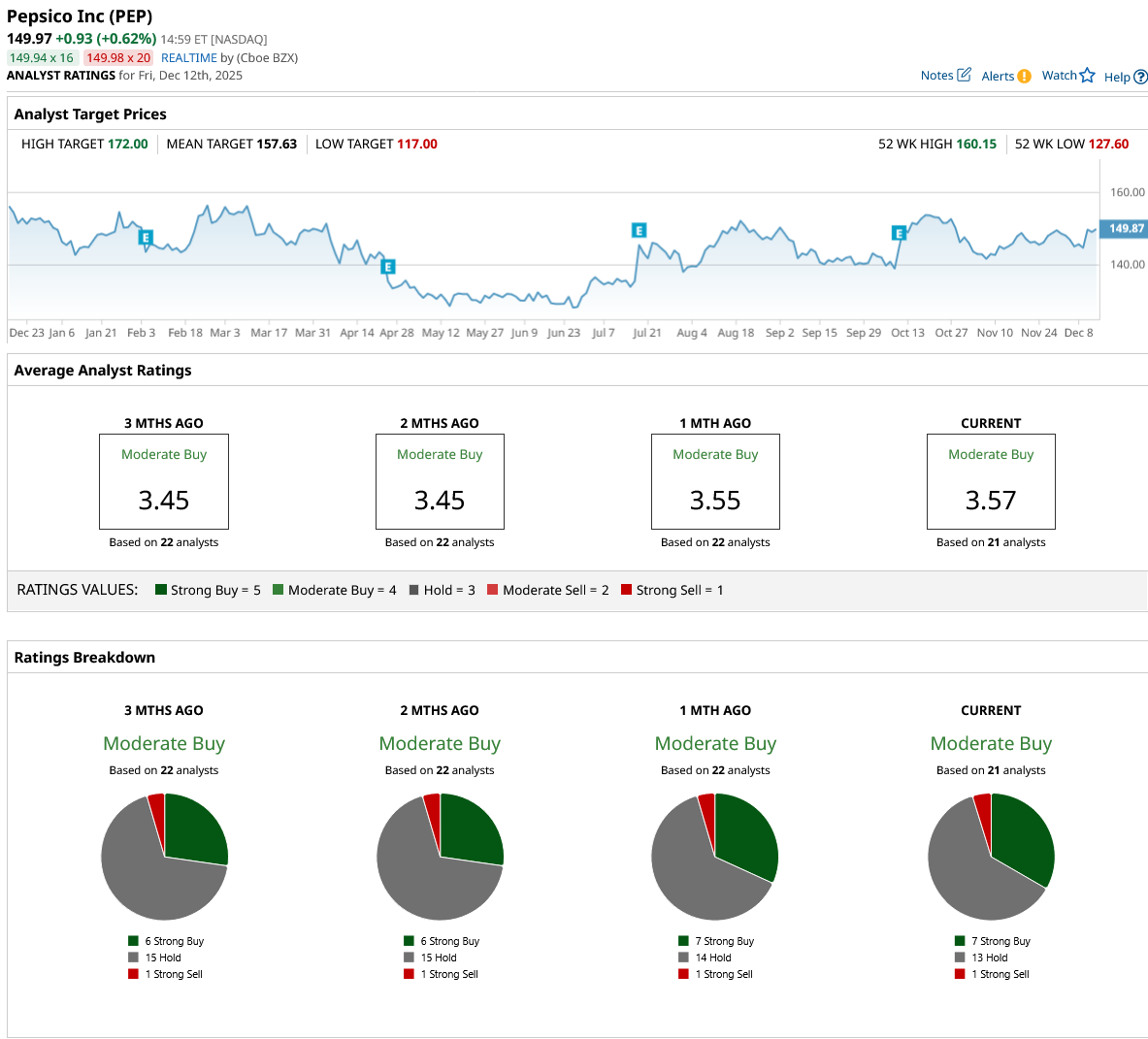Click the 149.87 current price label
The image size is (1148, 1039).
[x=1125, y=228]
